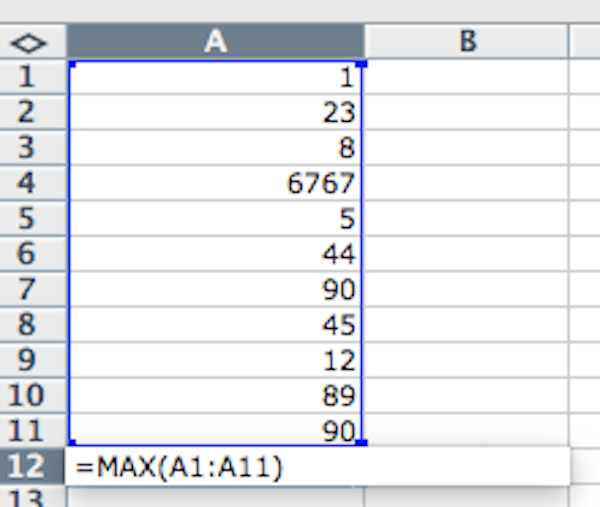Click empty cell B7
The image size is (600, 507).
[x=467, y=289]
